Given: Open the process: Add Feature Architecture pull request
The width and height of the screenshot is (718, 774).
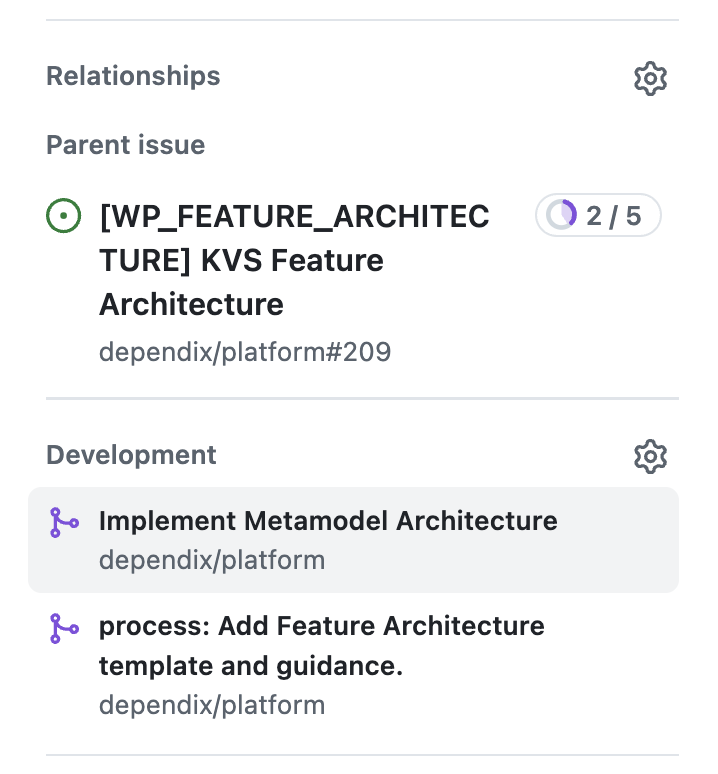Looking at the screenshot, I should [321, 626].
